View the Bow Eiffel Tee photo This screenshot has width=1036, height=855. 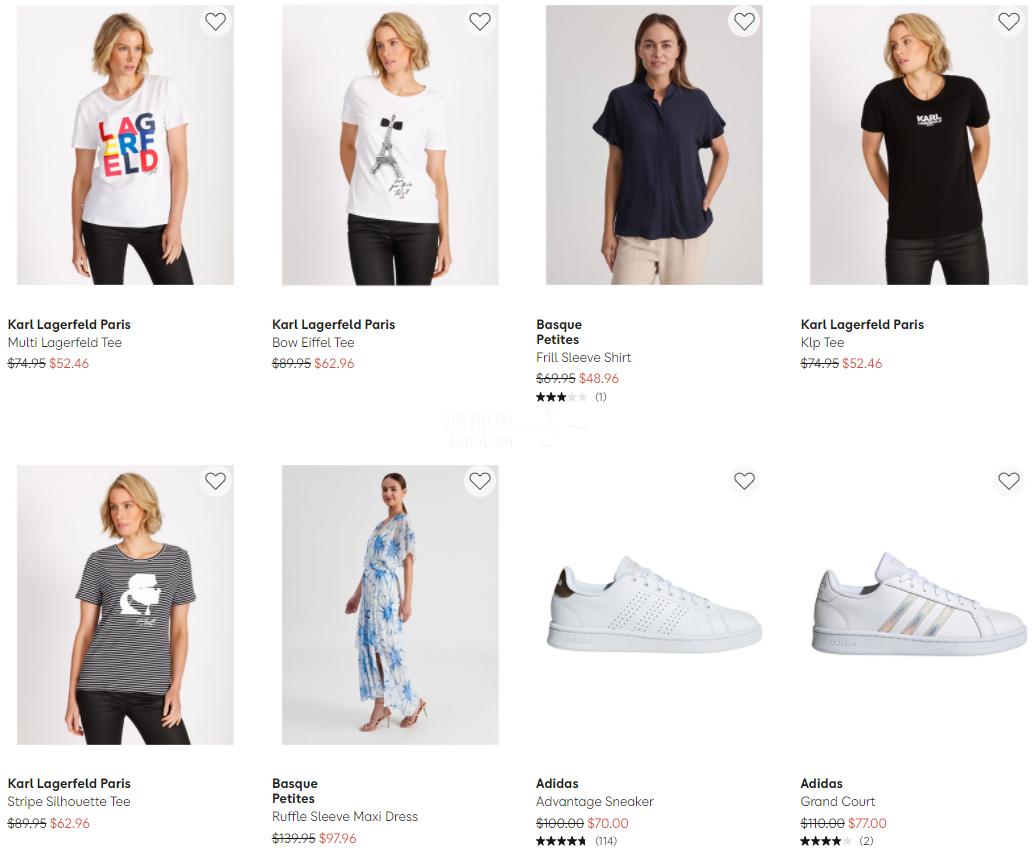pos(390,150)
